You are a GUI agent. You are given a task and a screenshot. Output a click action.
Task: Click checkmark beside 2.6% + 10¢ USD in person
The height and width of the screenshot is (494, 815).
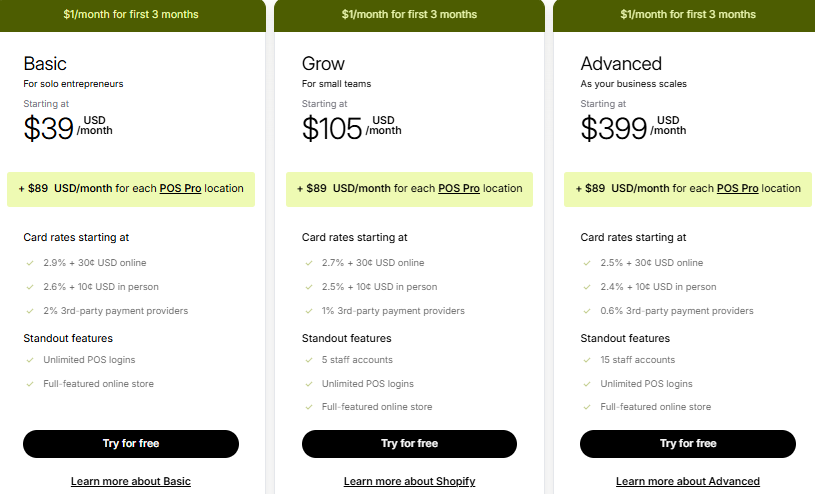pyautogui.click(x=29, y=287)
